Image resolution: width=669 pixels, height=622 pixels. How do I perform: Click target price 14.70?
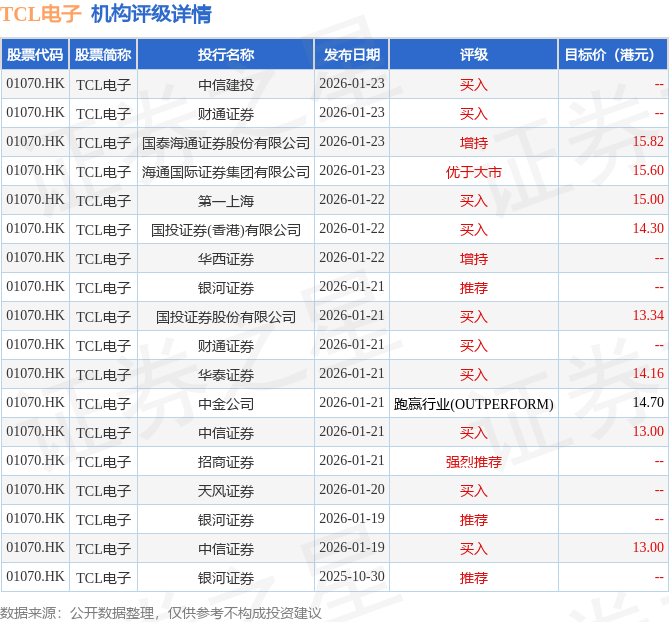coord(648,402)
